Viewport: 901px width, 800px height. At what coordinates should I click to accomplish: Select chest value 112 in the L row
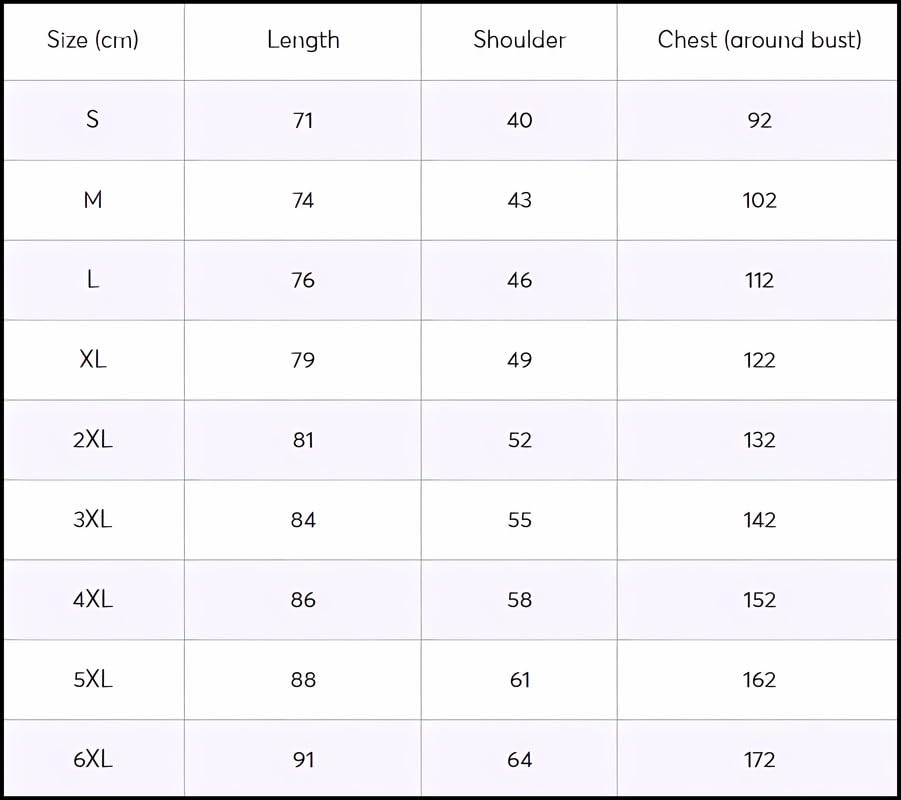coord(759,280)
